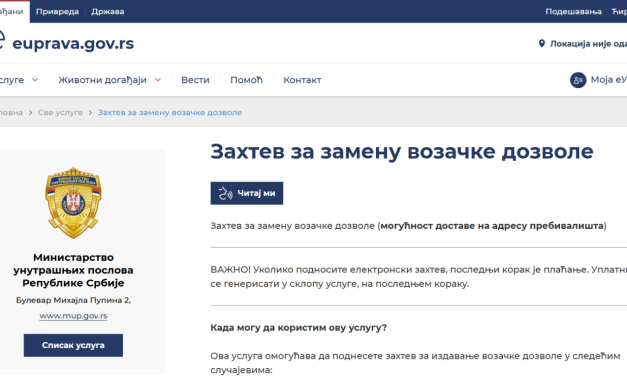Select the Грађани tab
627x376 pixels.
point(12,12)
